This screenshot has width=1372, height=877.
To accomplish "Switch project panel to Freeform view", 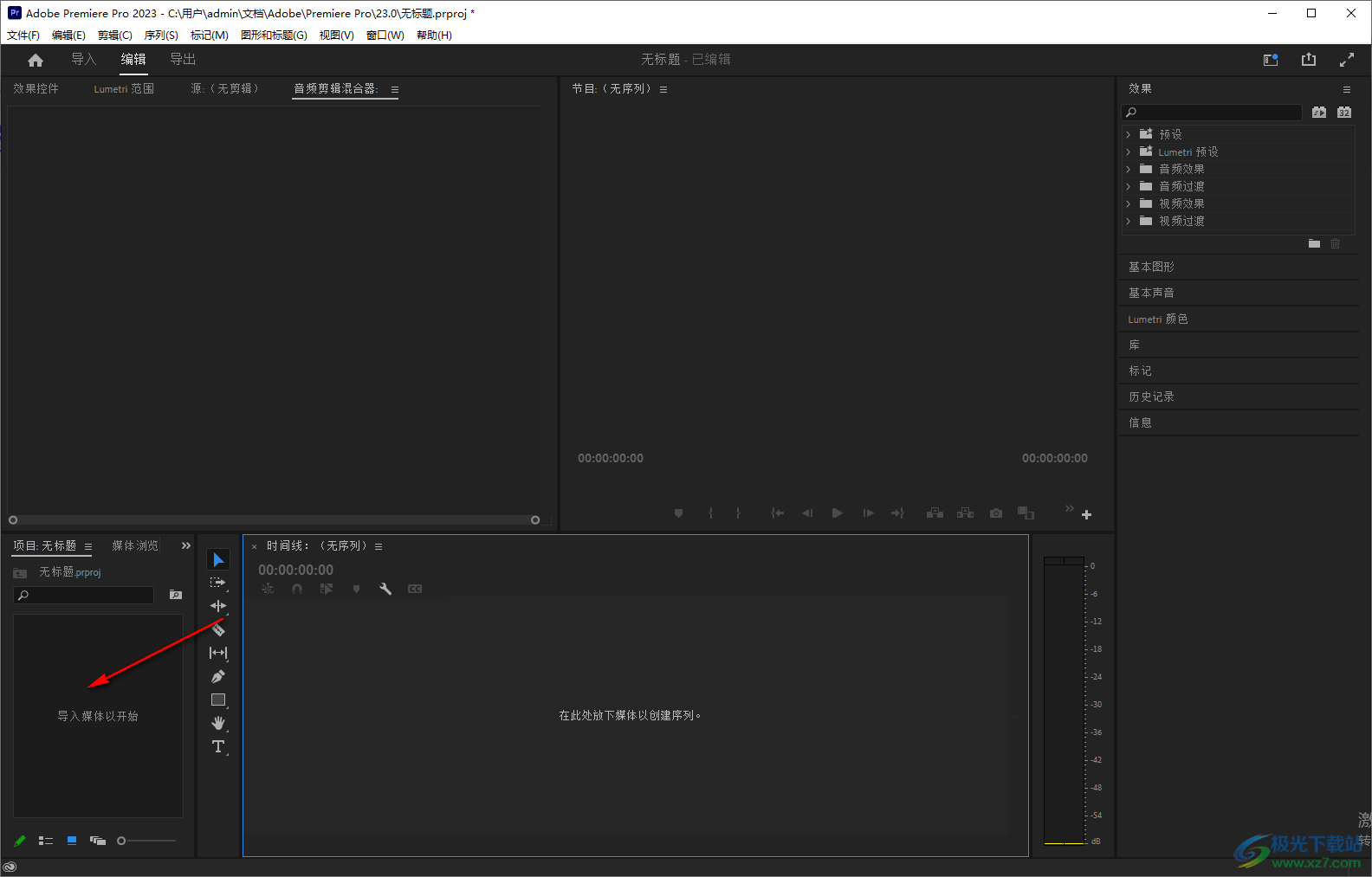I will 98,841.
